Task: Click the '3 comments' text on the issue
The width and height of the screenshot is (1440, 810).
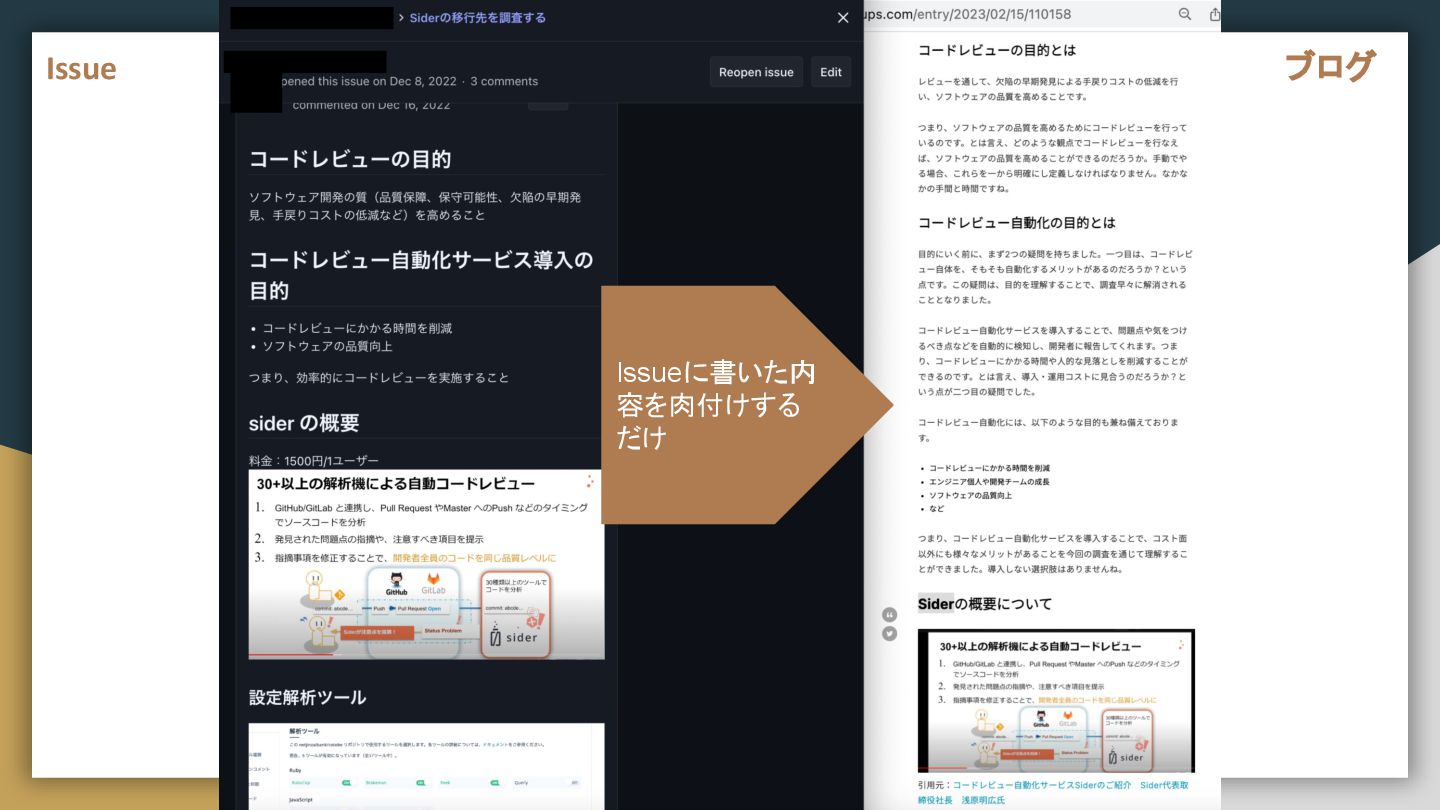Action: click(504, 81)
